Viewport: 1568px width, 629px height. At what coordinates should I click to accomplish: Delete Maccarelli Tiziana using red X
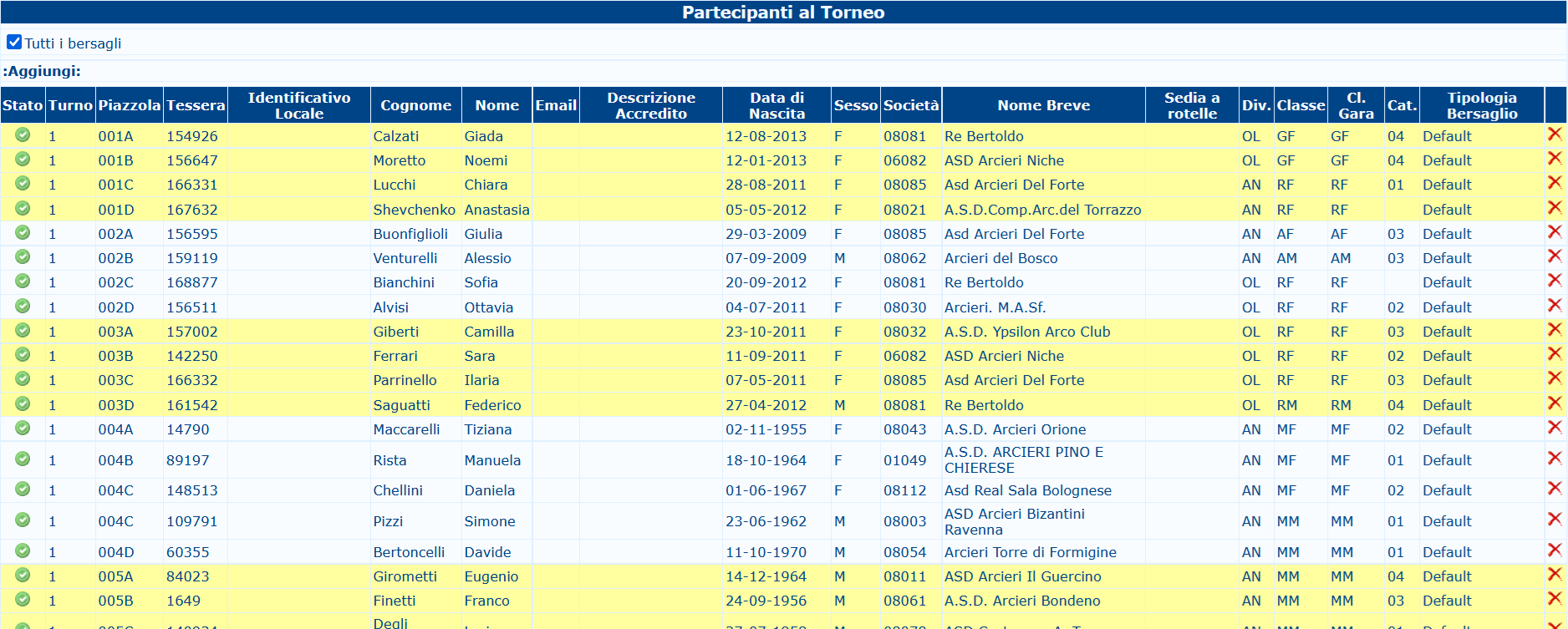(1555, 427)
